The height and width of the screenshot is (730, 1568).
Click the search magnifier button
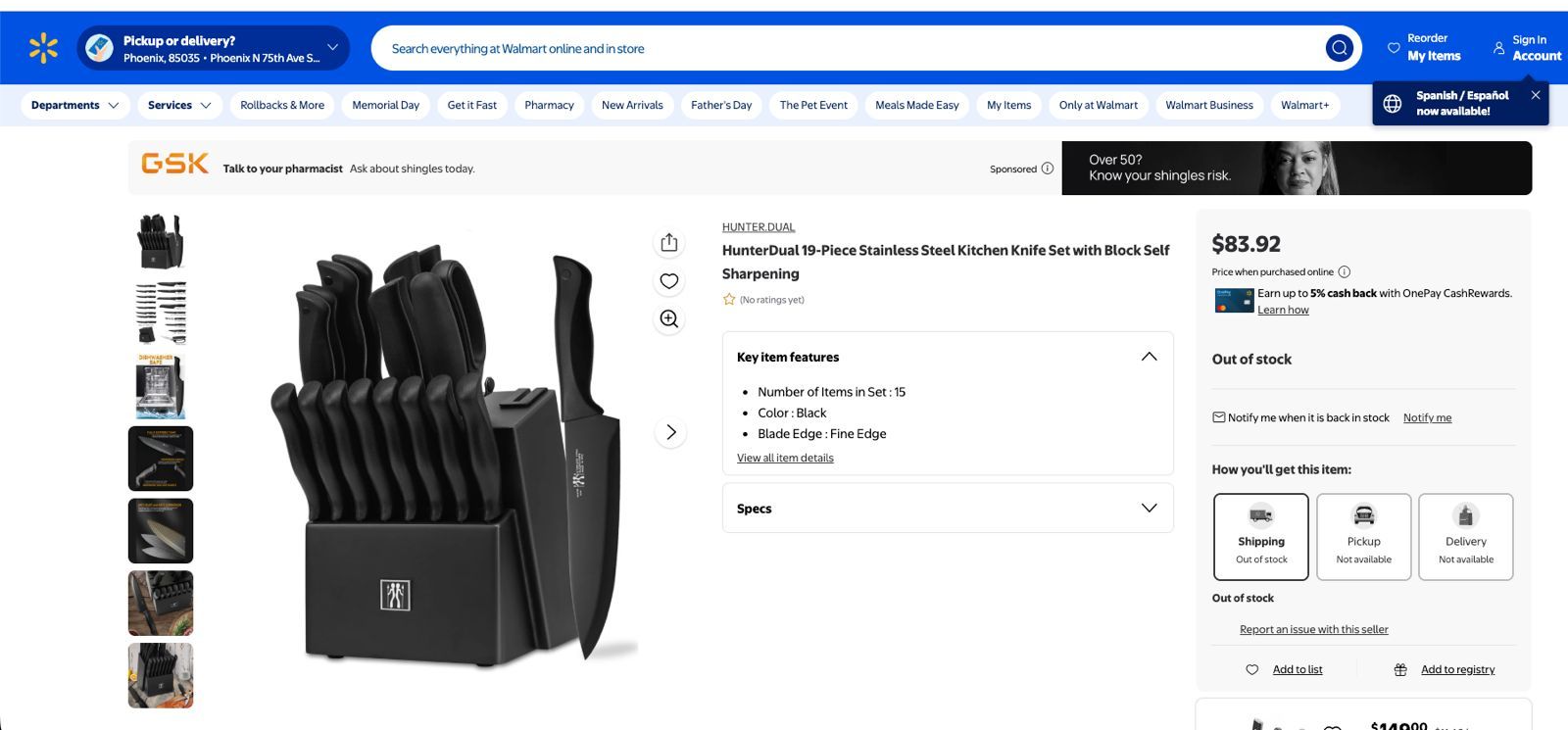[x=1339, y=48]
